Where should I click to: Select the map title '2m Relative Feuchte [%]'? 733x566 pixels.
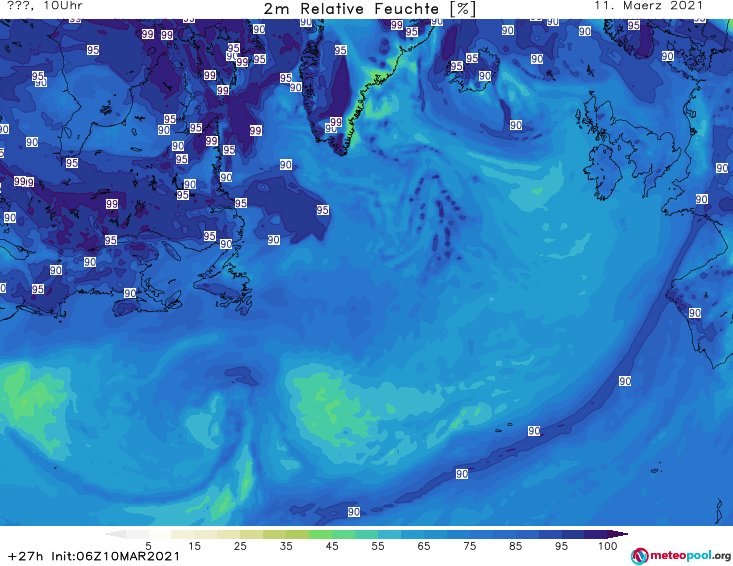(369, 9)
